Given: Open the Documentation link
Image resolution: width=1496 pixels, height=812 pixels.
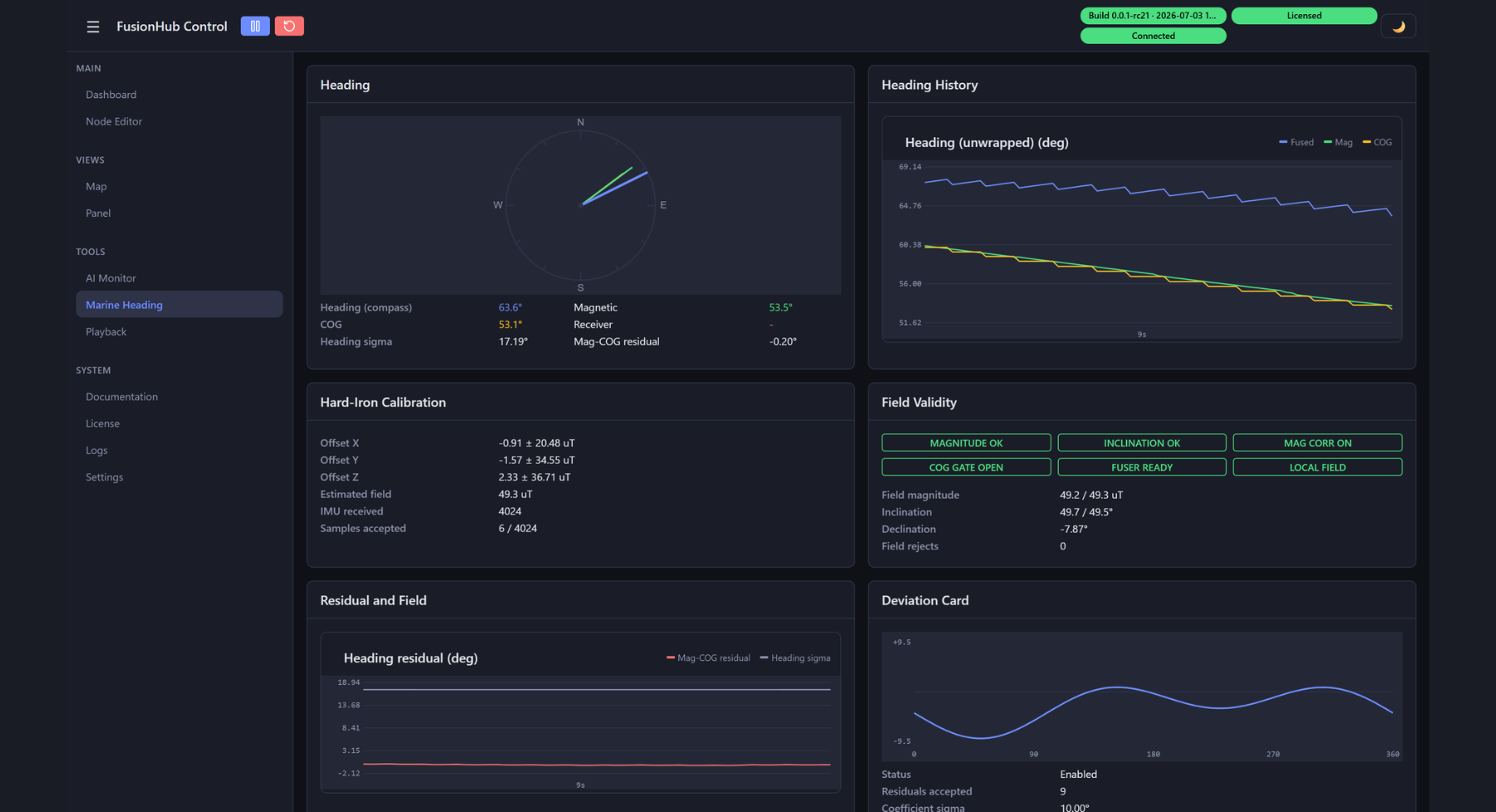Looking at the screenshot, I should [121, 396].
